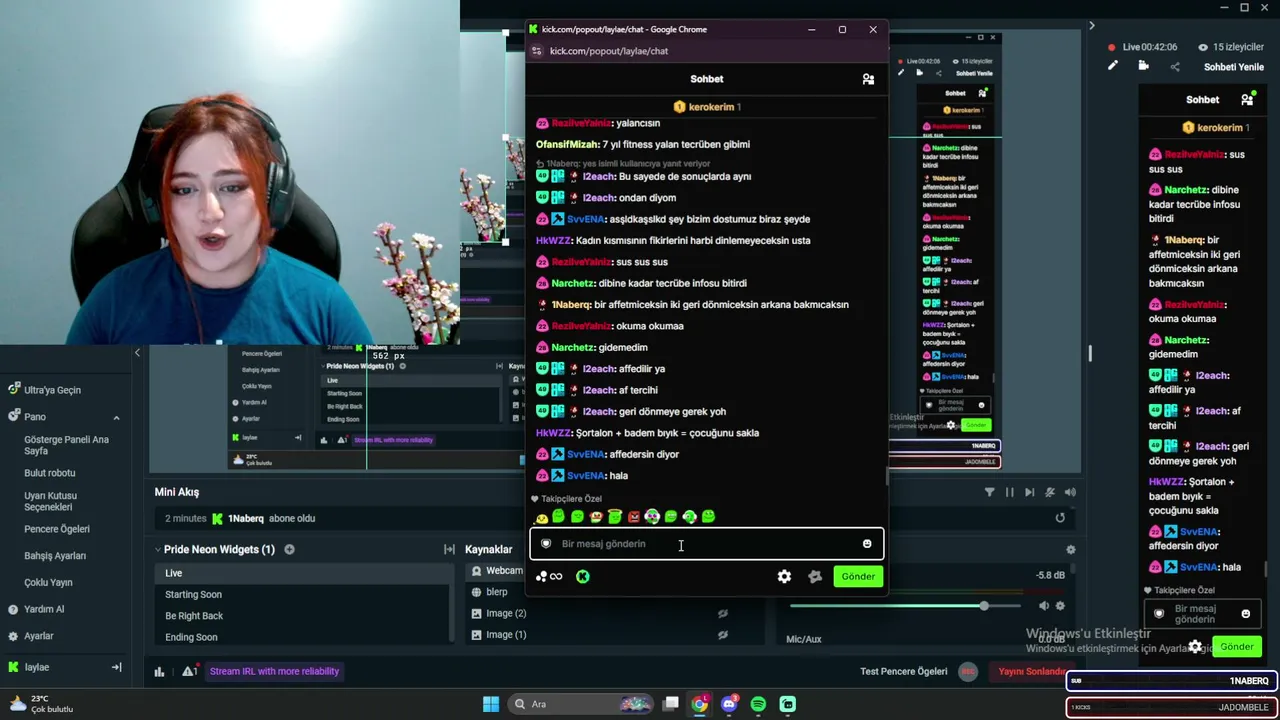Open Gösterge Paneli Ana Sayfa
The height and width of the screenshot is (720, 1280).
tap(67, 445)
